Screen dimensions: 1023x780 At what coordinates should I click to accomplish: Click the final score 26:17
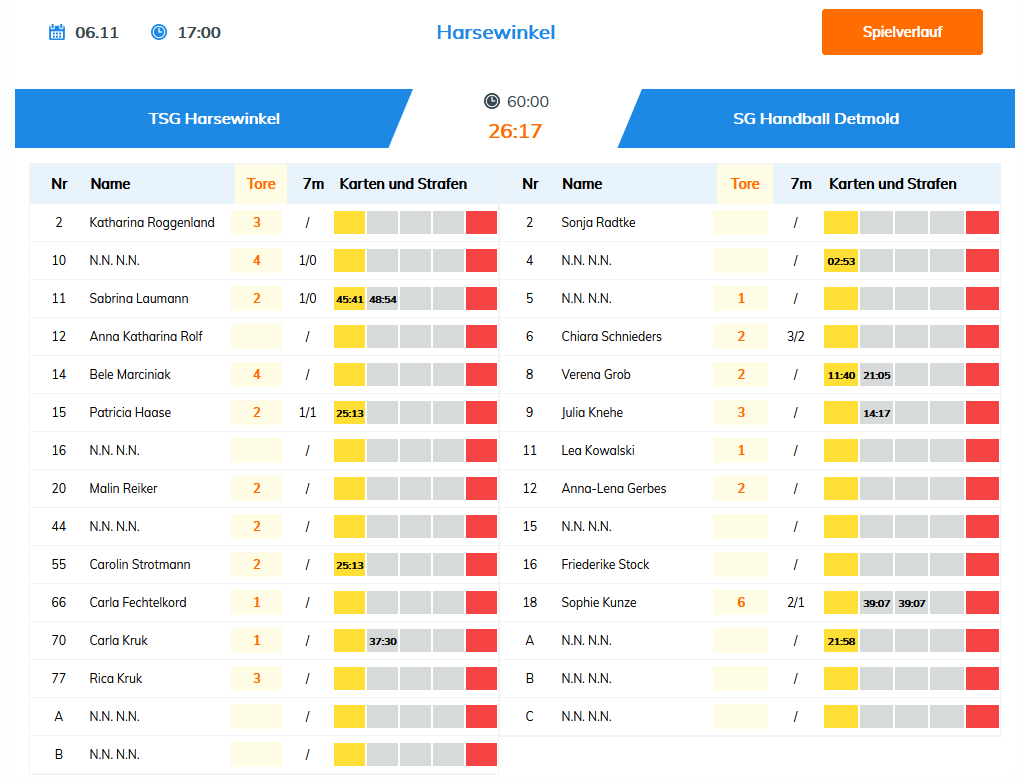[x=515, y=131]
